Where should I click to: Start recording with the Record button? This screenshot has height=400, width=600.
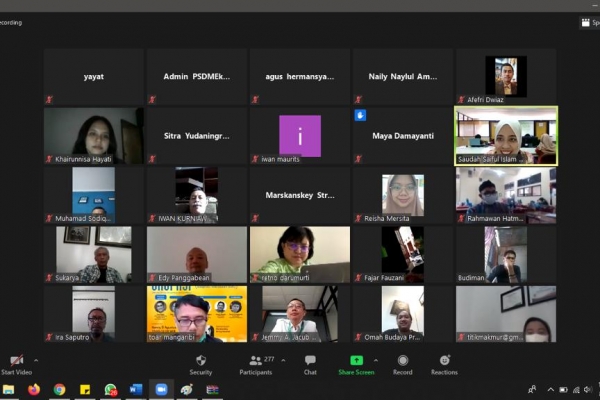402,364
